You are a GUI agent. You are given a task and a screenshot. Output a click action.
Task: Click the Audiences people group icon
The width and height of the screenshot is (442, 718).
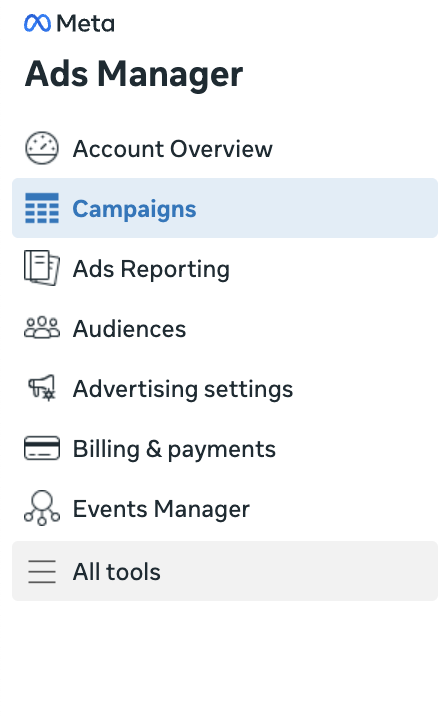(x=42, y=328)
